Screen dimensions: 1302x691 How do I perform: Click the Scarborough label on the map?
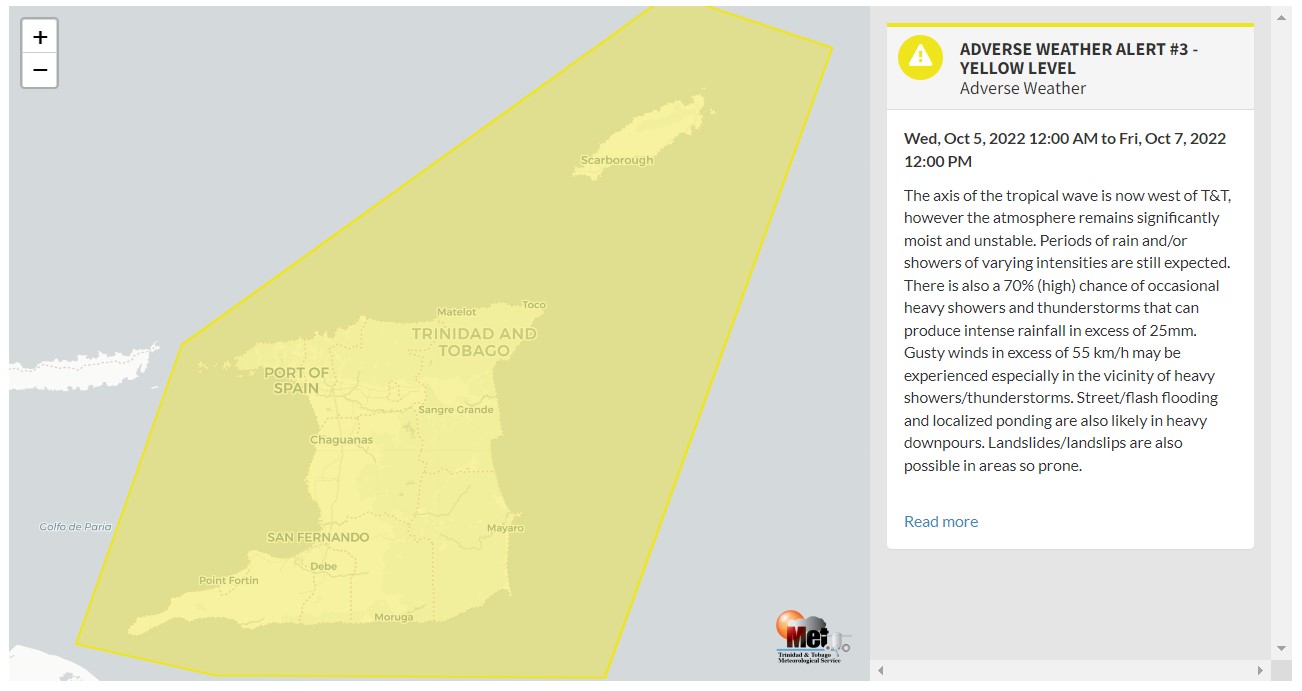point(617,160)
